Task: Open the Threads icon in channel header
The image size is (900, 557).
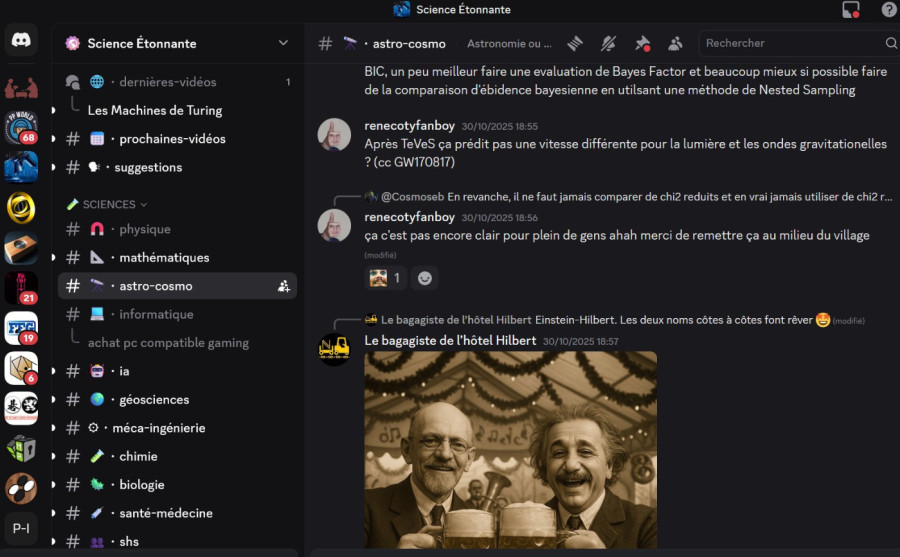Action: 575,43
